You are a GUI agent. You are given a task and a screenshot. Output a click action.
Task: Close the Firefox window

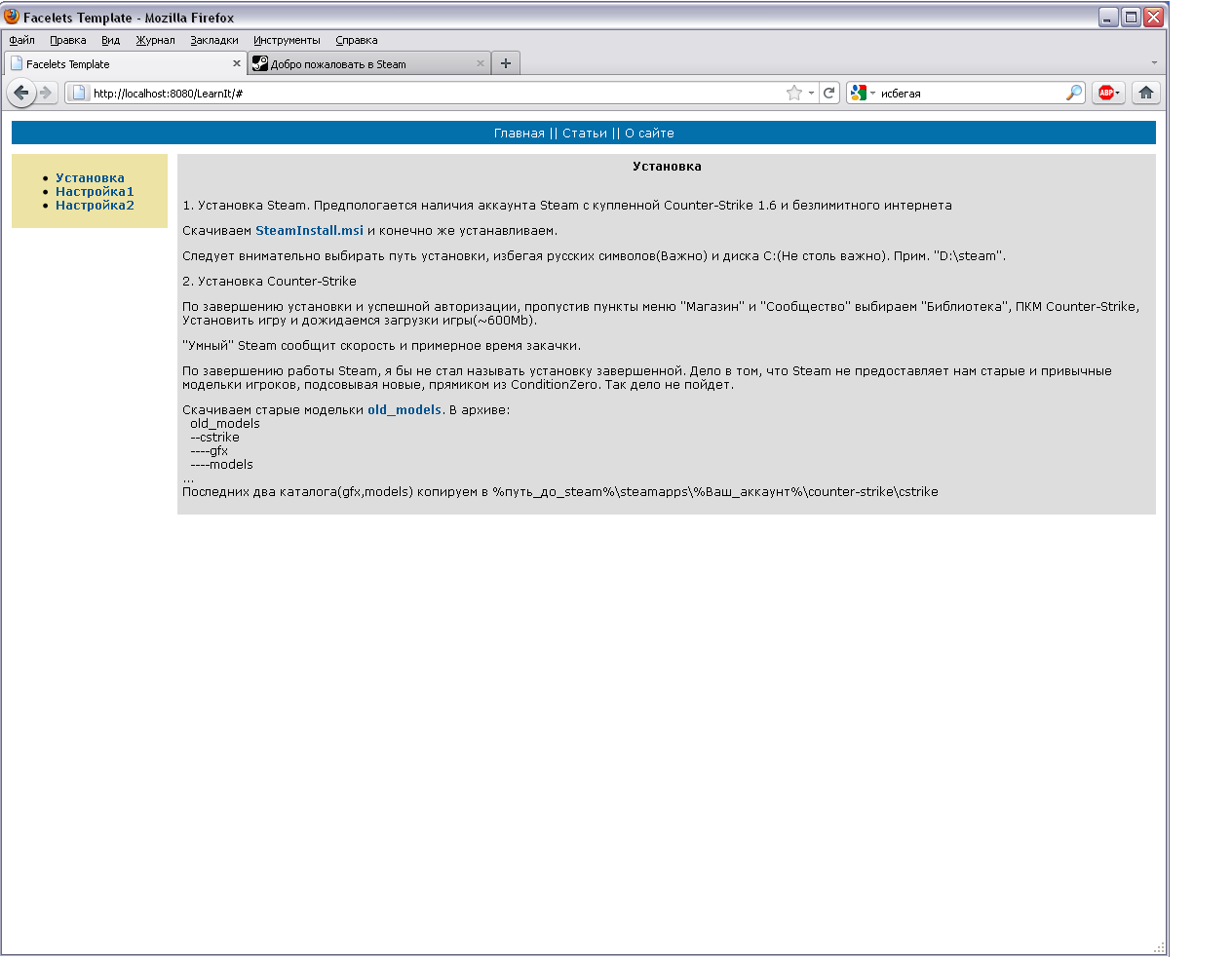tap(1153, 17)
